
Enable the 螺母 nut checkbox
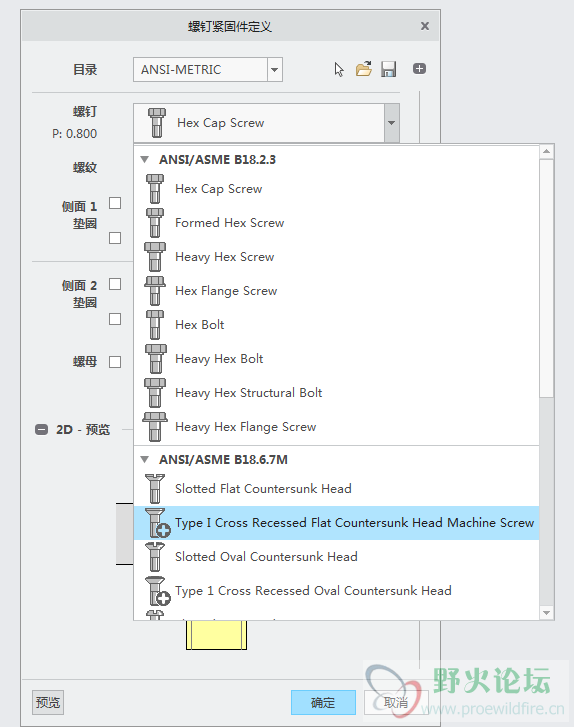click(x=115, y=362)
